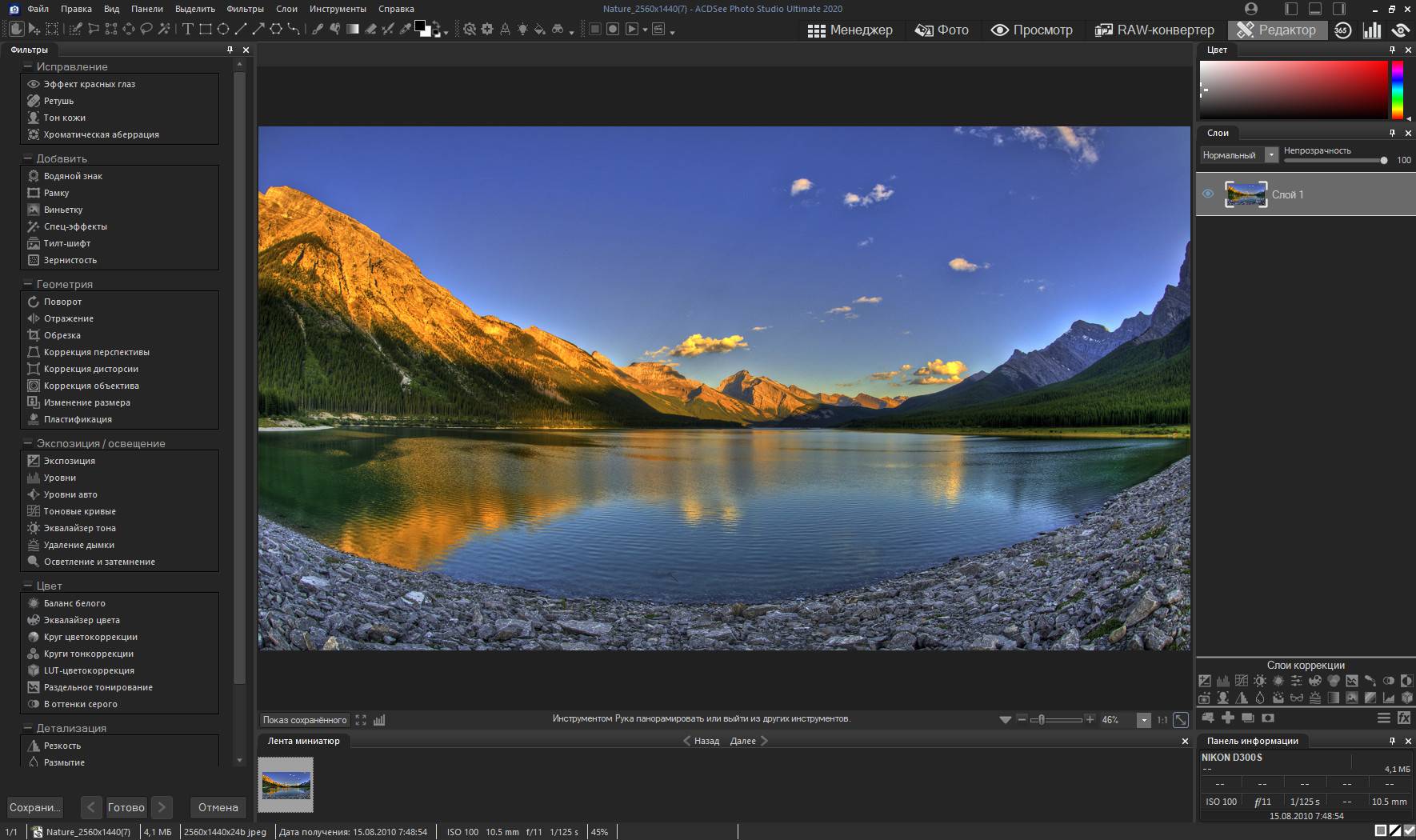Add a new layer with plus icon

[1228, 718]
